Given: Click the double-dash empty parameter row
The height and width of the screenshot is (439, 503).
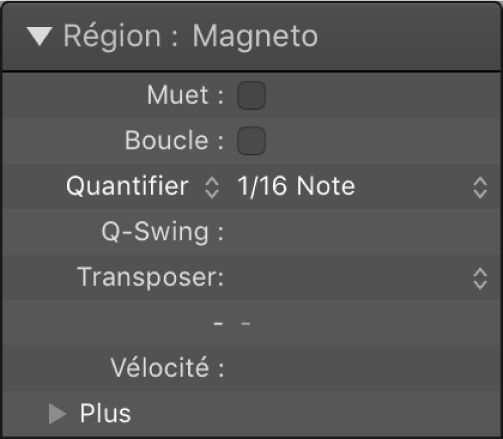Looking at the screenshot, I should (x=252, y=323).
